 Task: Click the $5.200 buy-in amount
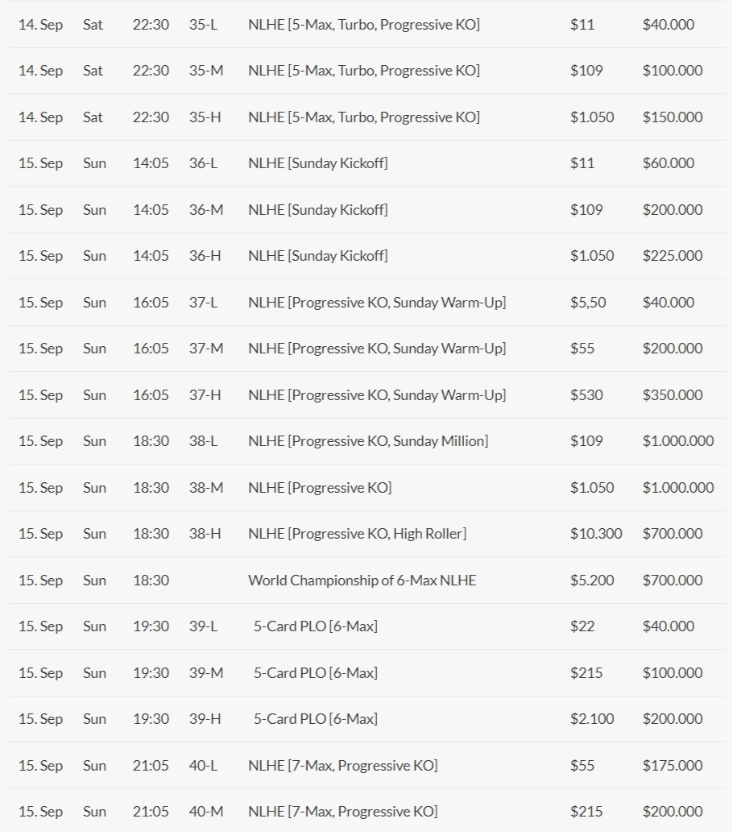coord(592,580)
